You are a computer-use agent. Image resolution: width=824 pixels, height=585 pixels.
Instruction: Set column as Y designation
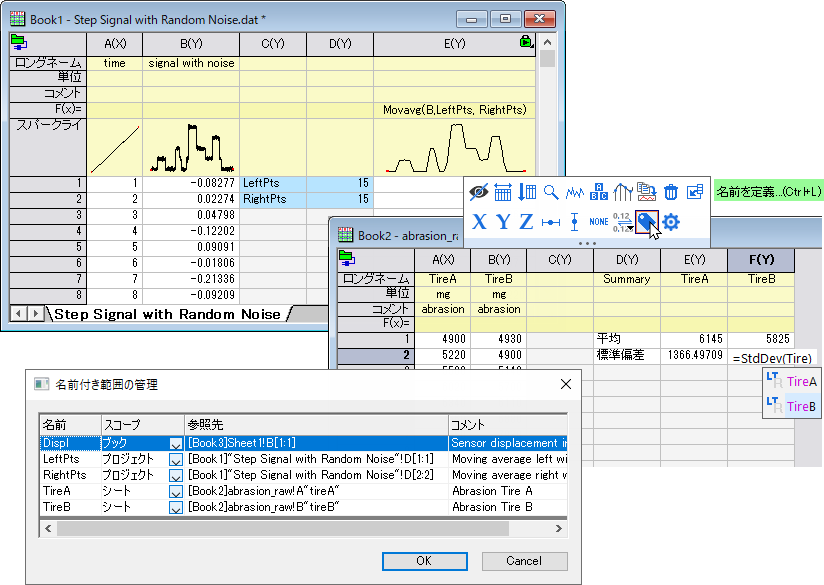pos(503,222)
